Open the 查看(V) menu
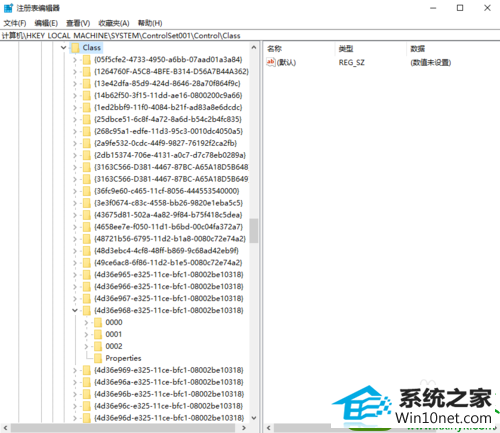The image size is (500, 433). [x=78, y=23]
